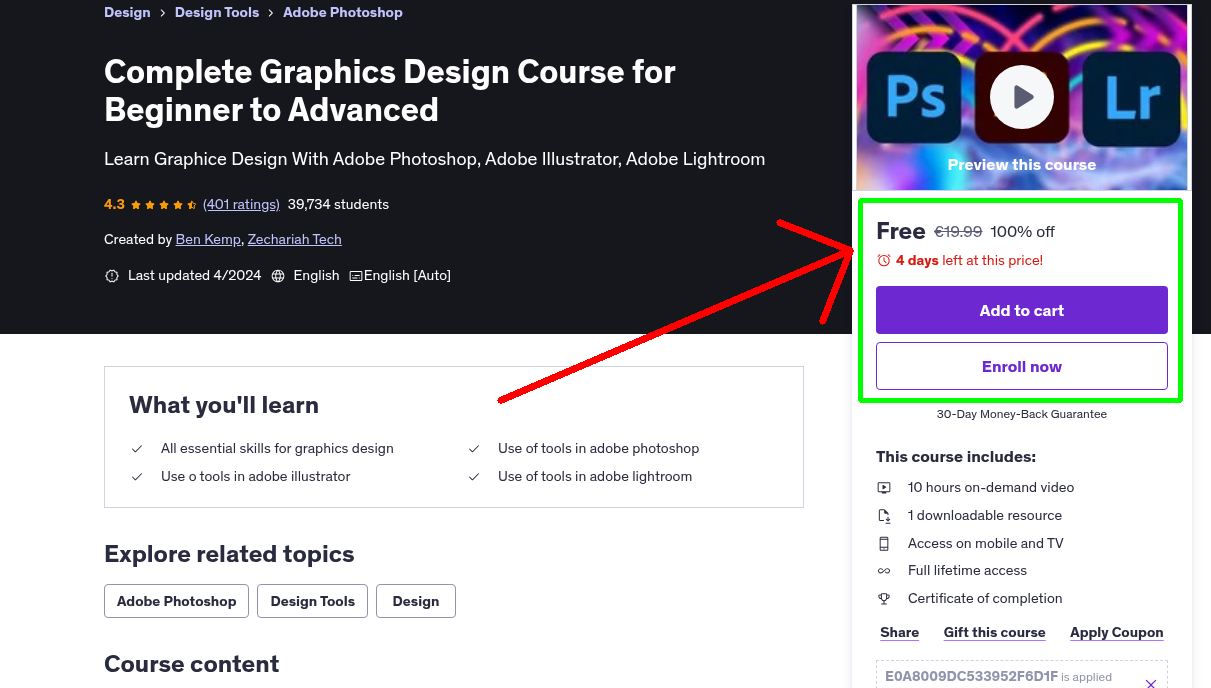This screenshot has width=1211, height=688.
Task: Open the Design breadcrumb link
Action: click(127, 13)
